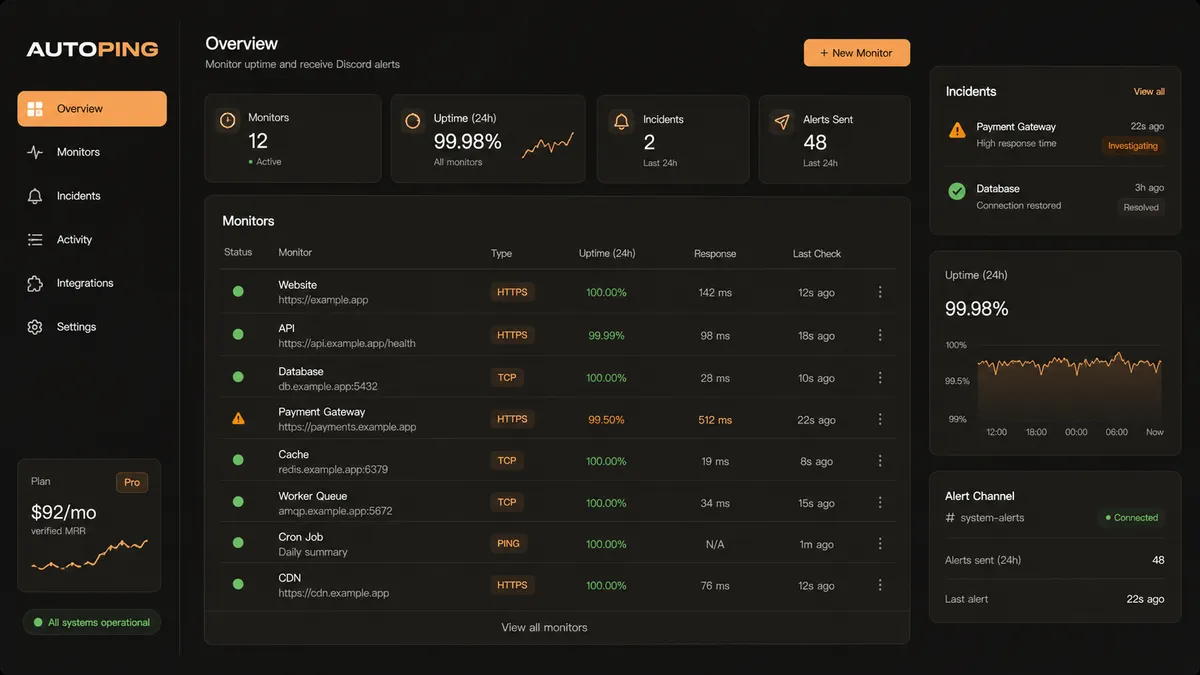Click the warning triangle beside Payment Gateway row
Viewport: 1200px width, 675px height.
238,419
